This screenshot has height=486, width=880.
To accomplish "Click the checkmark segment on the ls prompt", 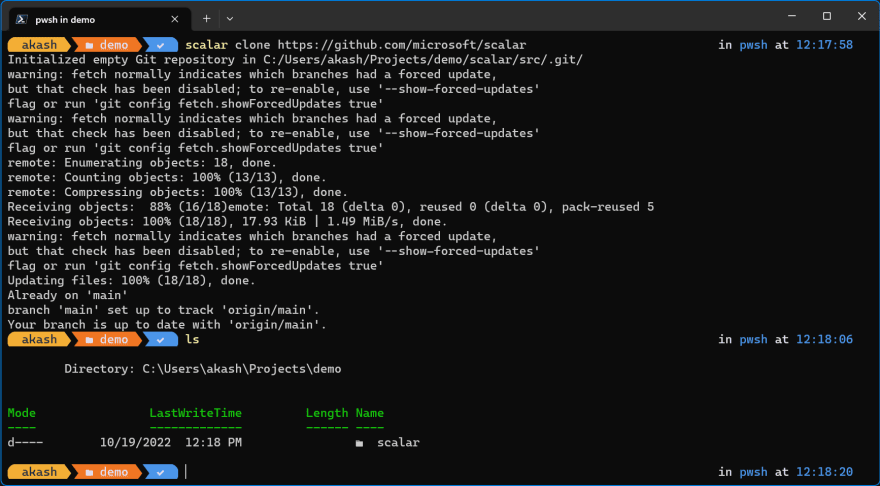I will [x=161, y=340].
